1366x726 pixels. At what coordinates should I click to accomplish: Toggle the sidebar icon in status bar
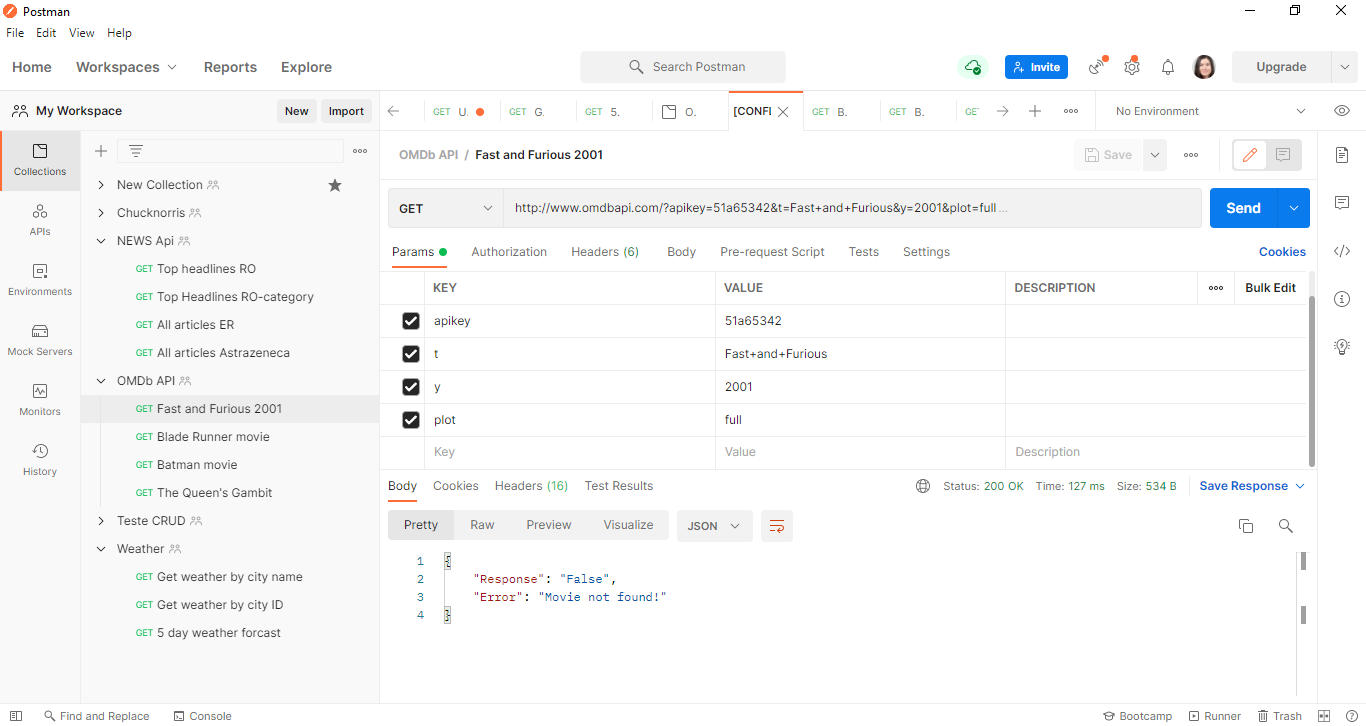coord(16,716)
